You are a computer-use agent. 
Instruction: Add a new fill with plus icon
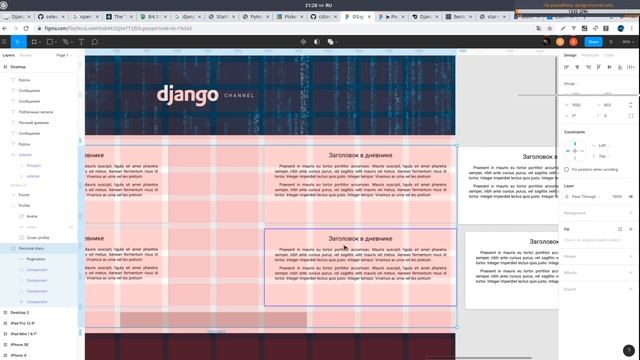[x=631, y=229]
